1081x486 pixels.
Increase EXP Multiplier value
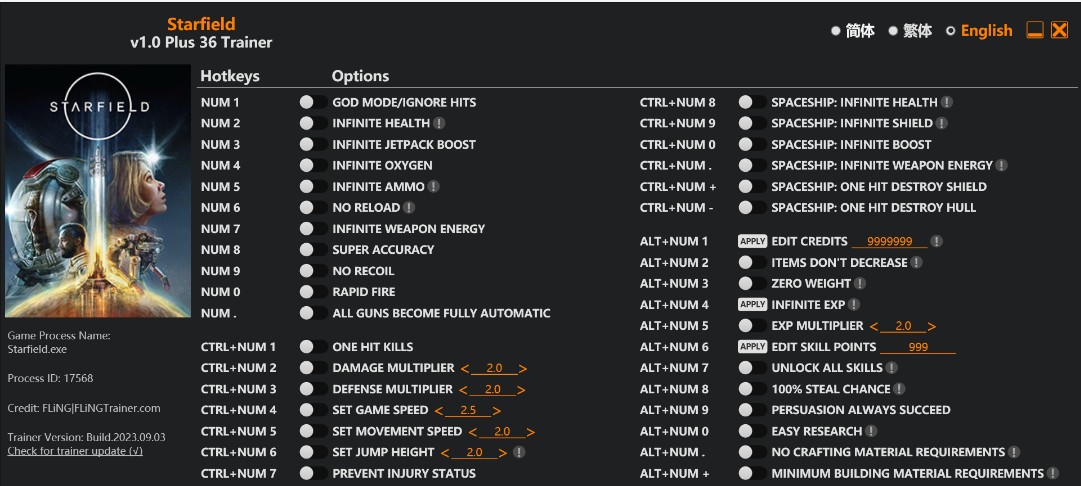(932, 326)
